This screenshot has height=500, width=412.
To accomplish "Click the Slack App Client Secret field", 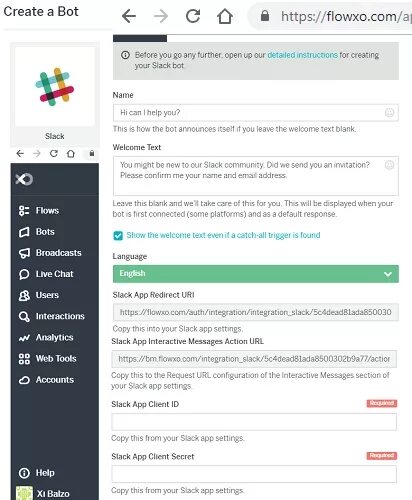I will [x=254, y=474].
